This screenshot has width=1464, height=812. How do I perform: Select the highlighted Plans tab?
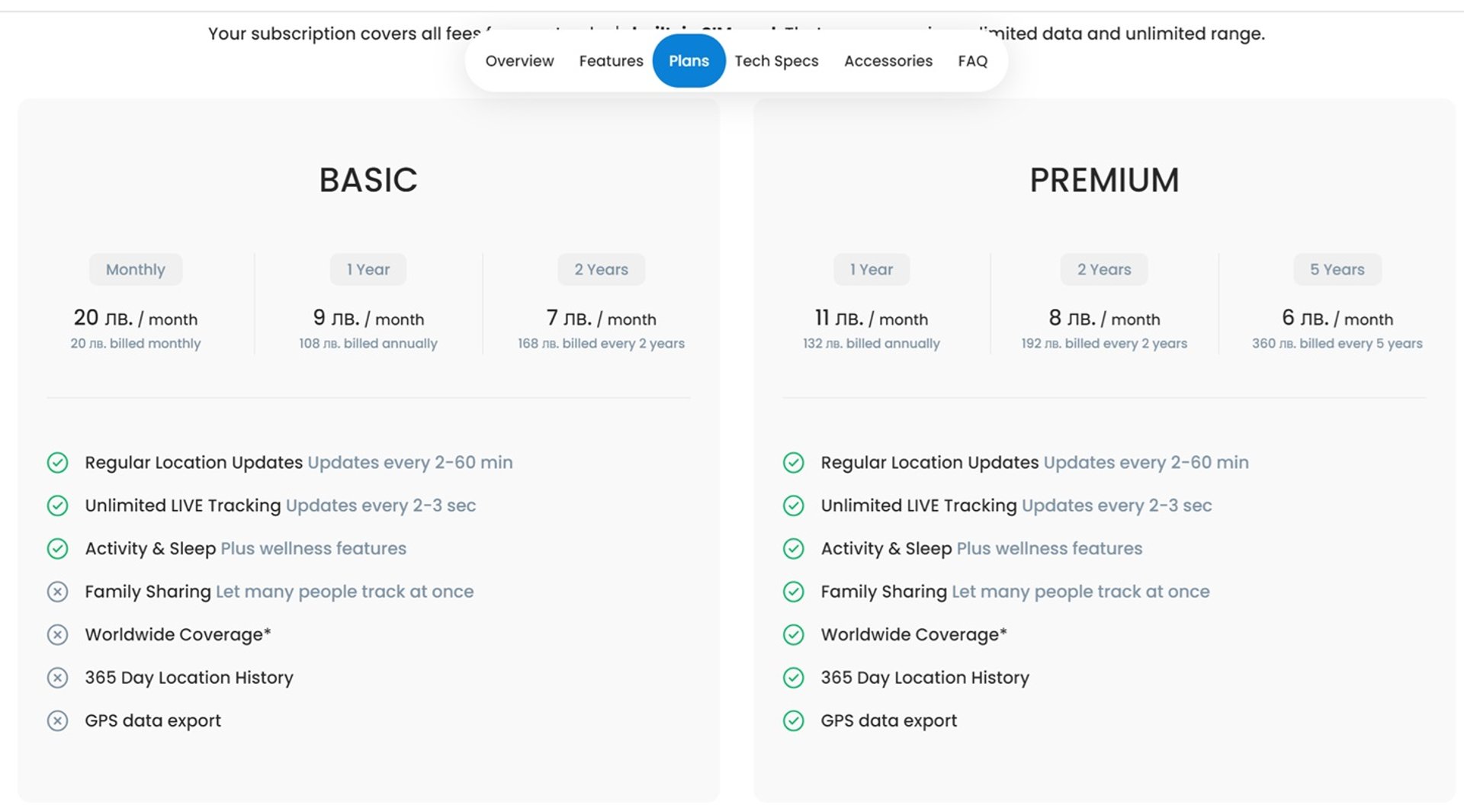[689, 61]
